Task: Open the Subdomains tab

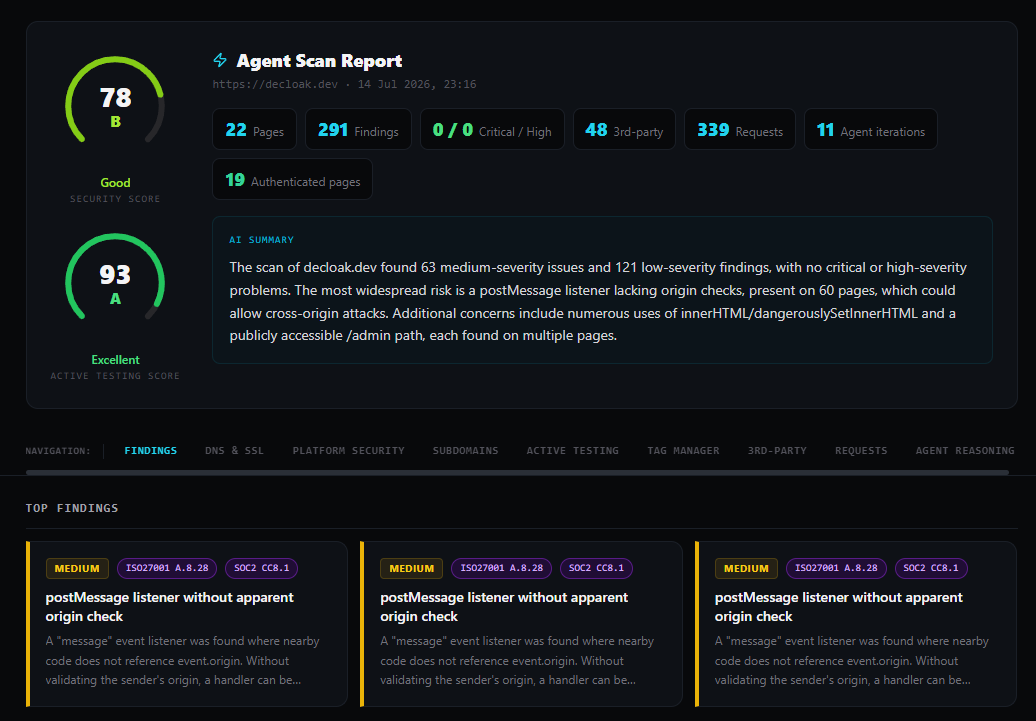Action: 465,451
